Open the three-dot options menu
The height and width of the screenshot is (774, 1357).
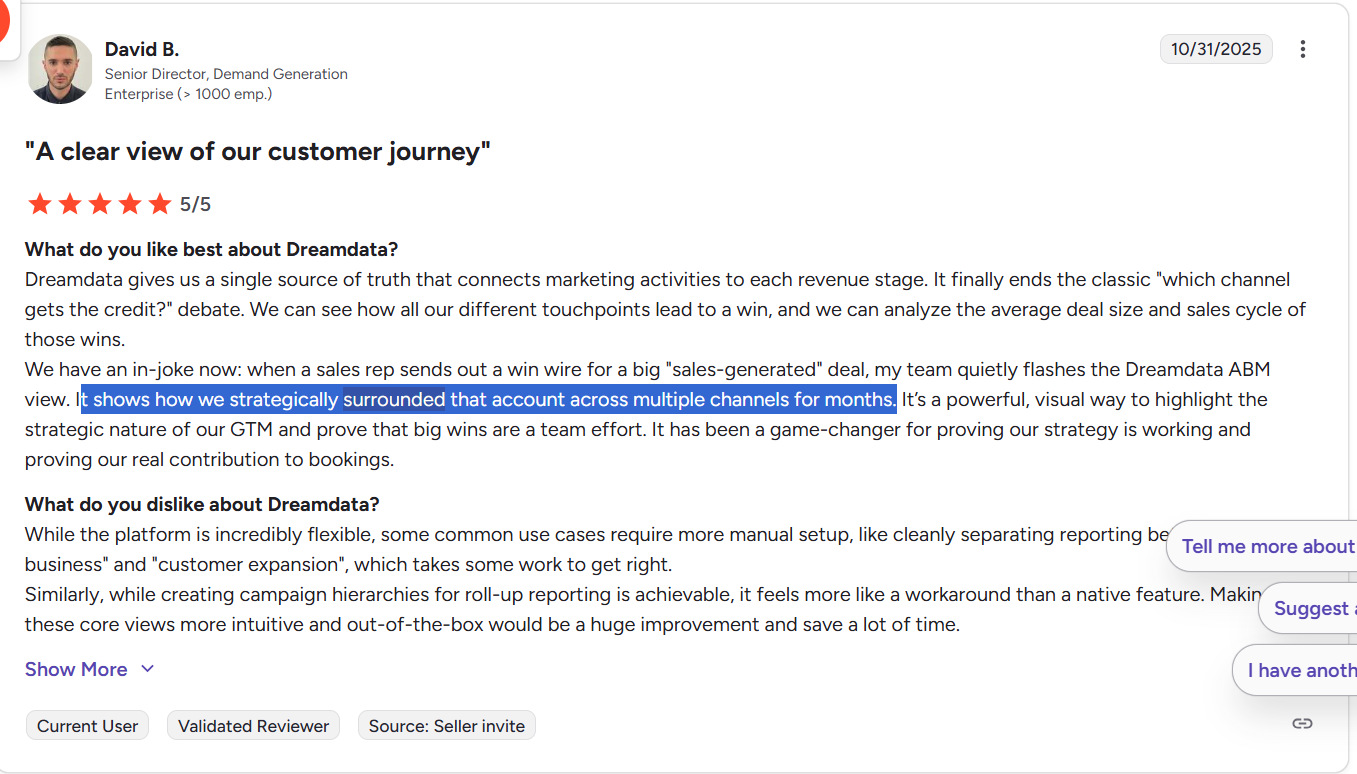pos(1303,48)
